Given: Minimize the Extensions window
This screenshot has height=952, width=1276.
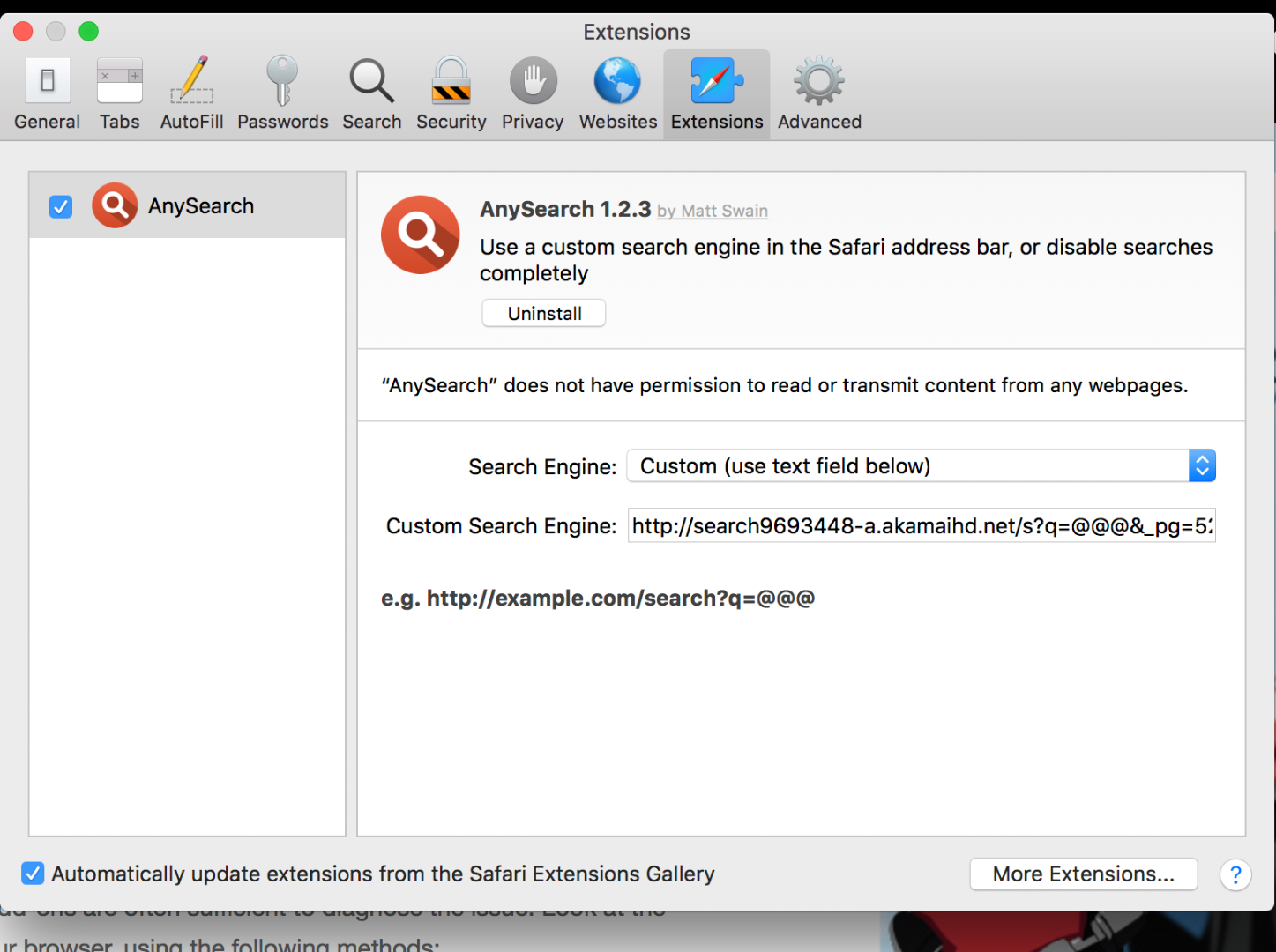Looking at the screenshot, I should pos(56,32).
